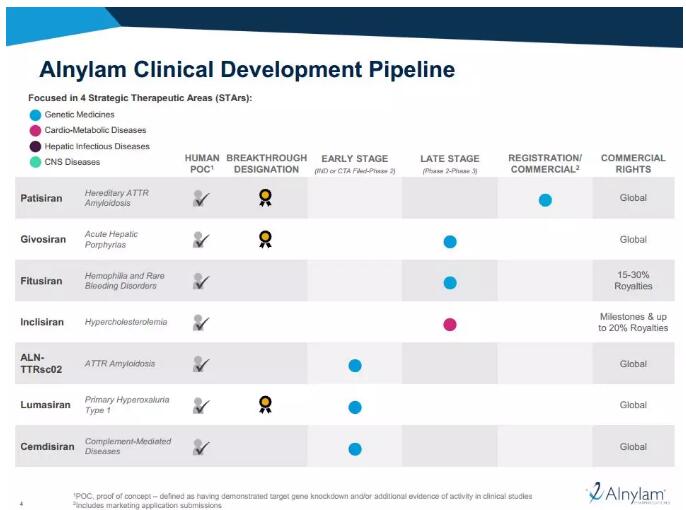Click Inclisiran's magenta Late Stage dot
This screenshot has height=510, width=686.
tap(450, 324)
